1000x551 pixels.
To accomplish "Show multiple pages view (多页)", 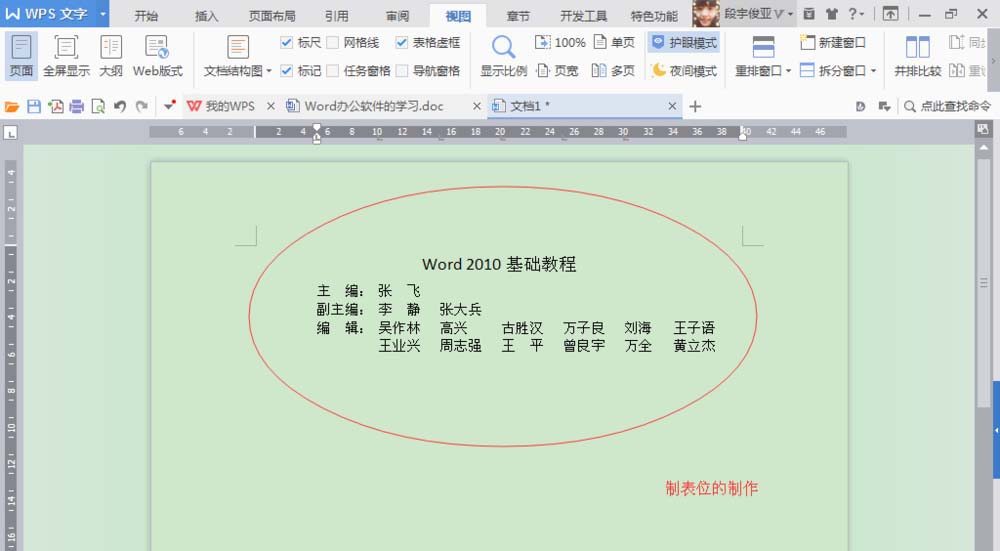I will 613,71.
